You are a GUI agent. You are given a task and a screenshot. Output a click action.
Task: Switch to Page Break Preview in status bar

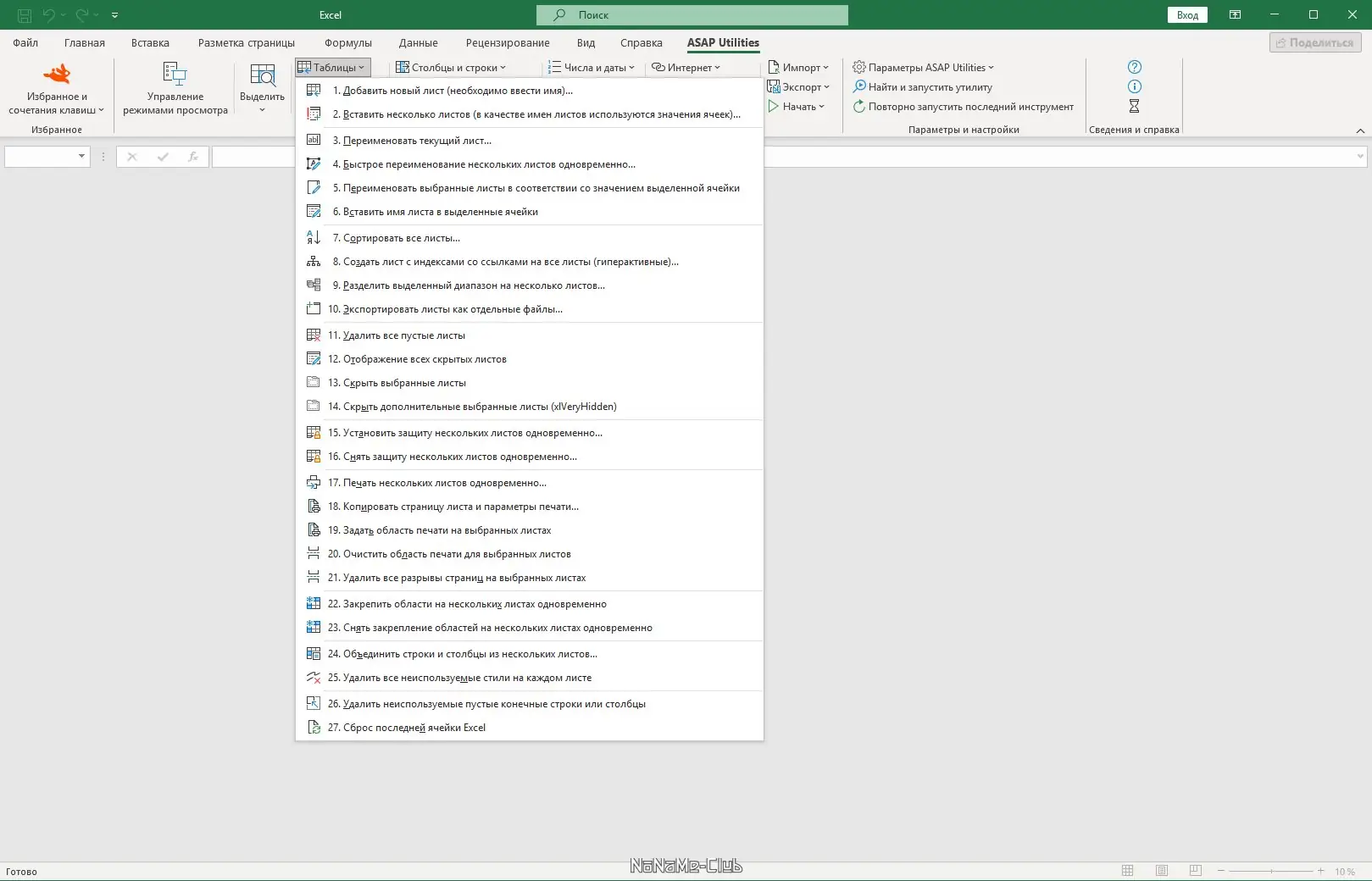pyautogui.click(x=1196, y=871)
